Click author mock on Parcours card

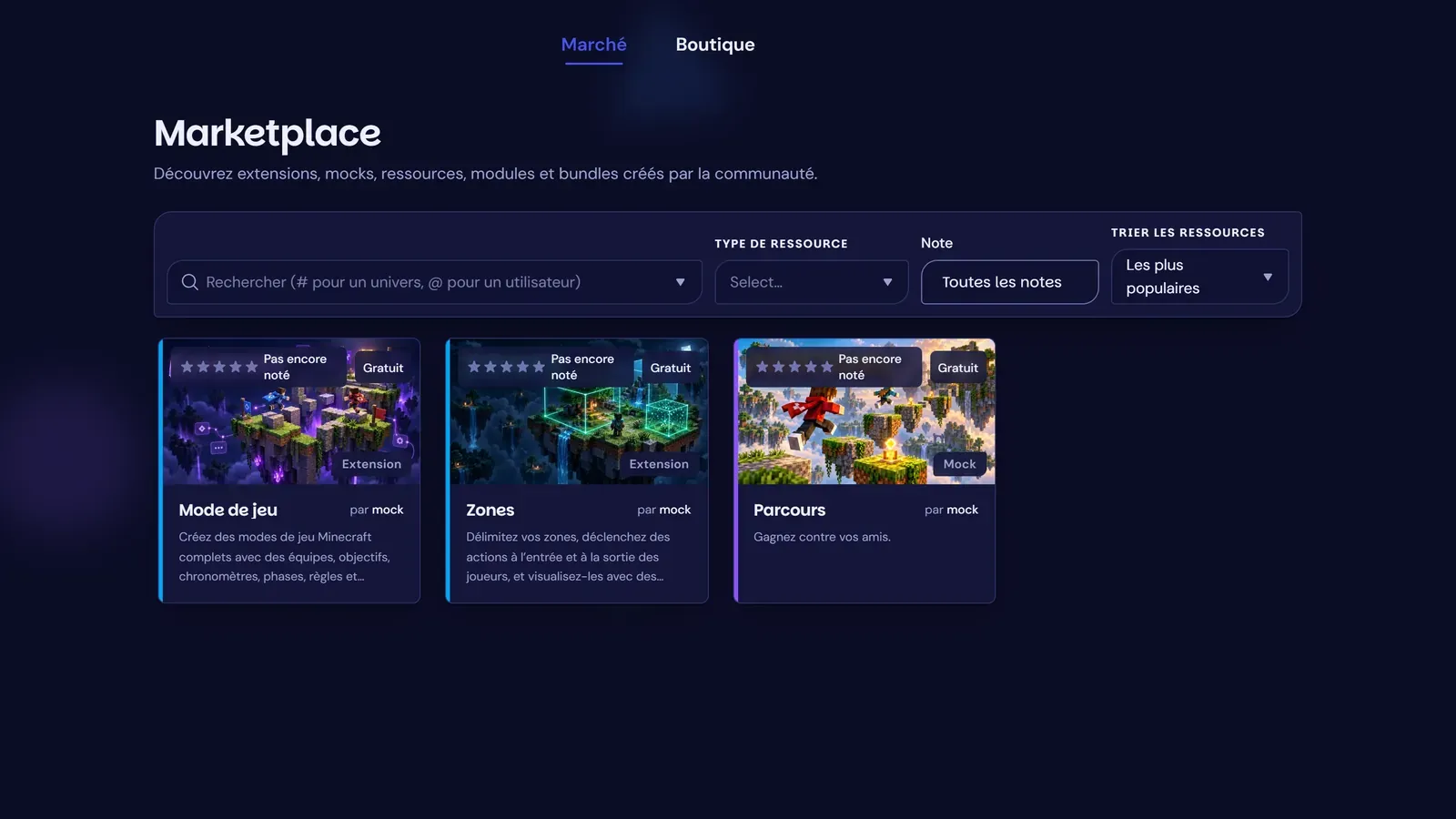tap(963, 510)
